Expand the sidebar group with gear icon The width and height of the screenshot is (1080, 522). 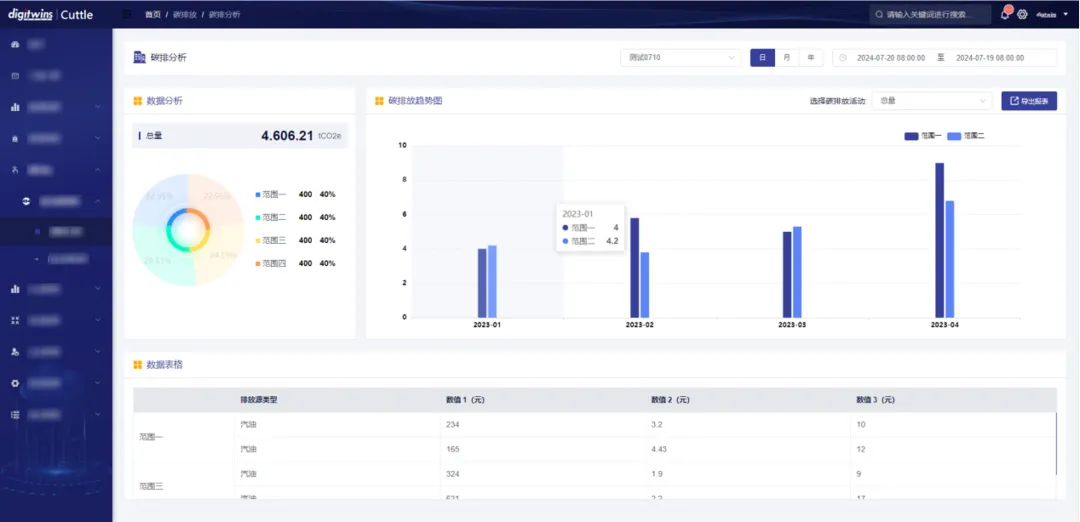98,383
